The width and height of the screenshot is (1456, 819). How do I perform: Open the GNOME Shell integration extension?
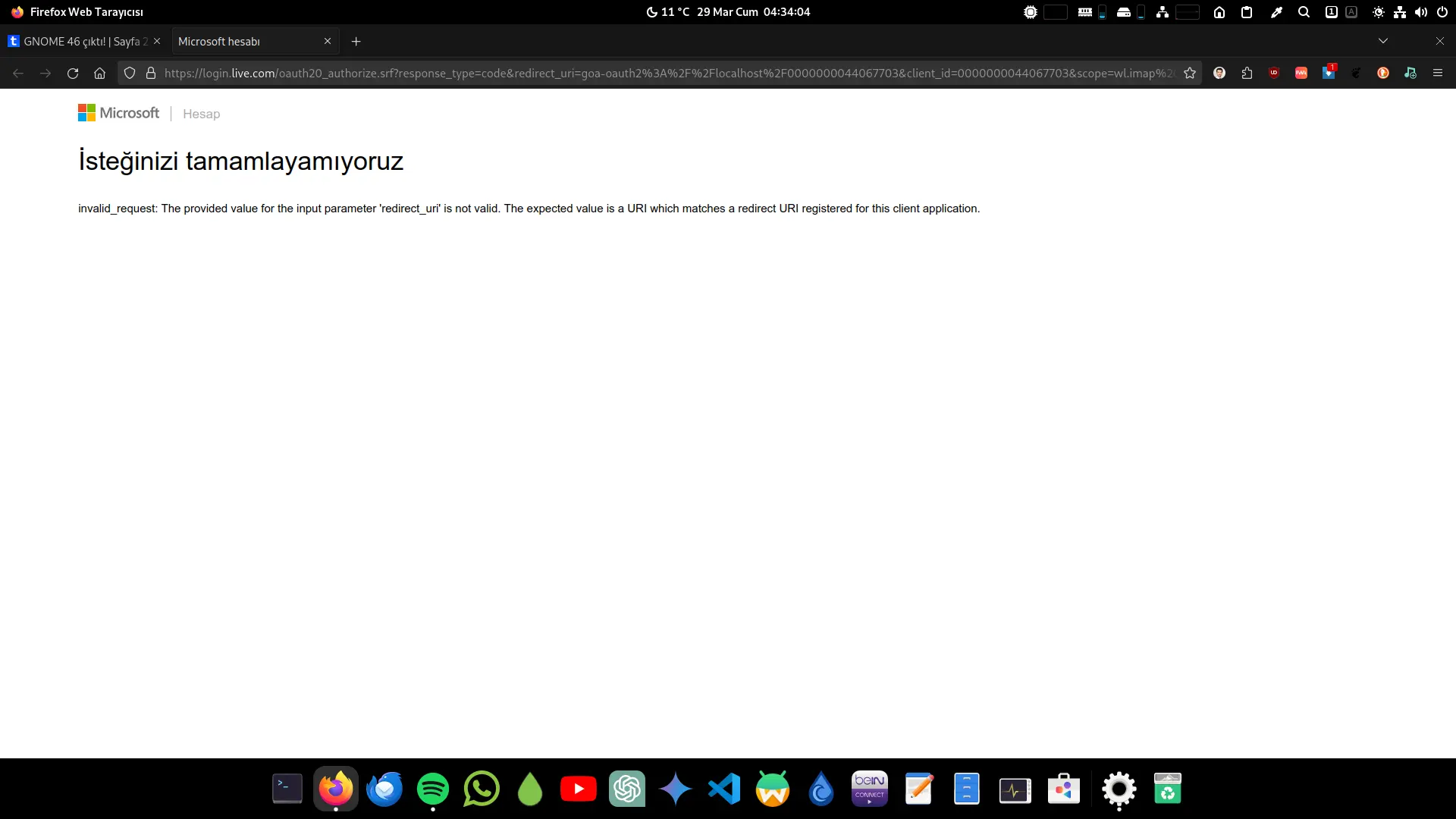point(1356,73)
